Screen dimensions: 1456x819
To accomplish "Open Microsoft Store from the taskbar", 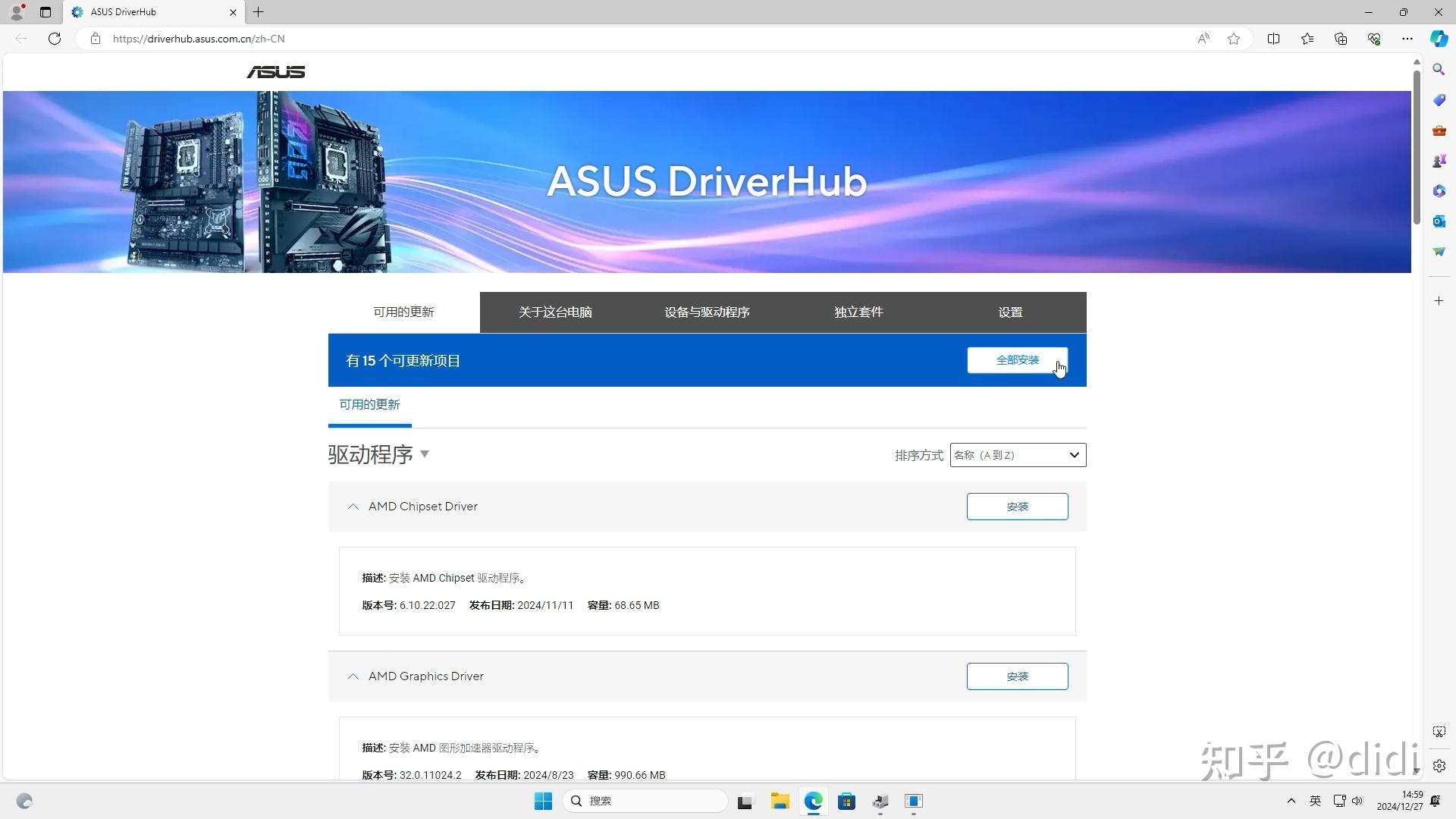I will coord(846,801).
